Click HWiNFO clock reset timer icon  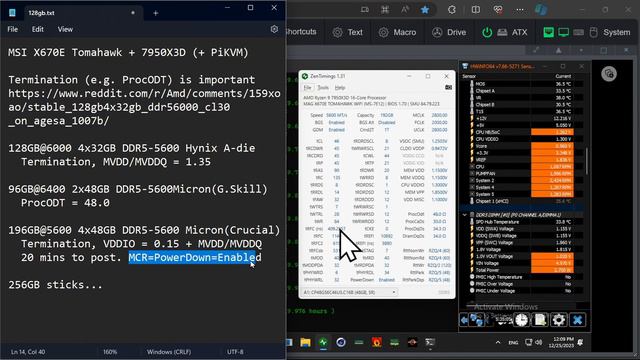(521, 320)
